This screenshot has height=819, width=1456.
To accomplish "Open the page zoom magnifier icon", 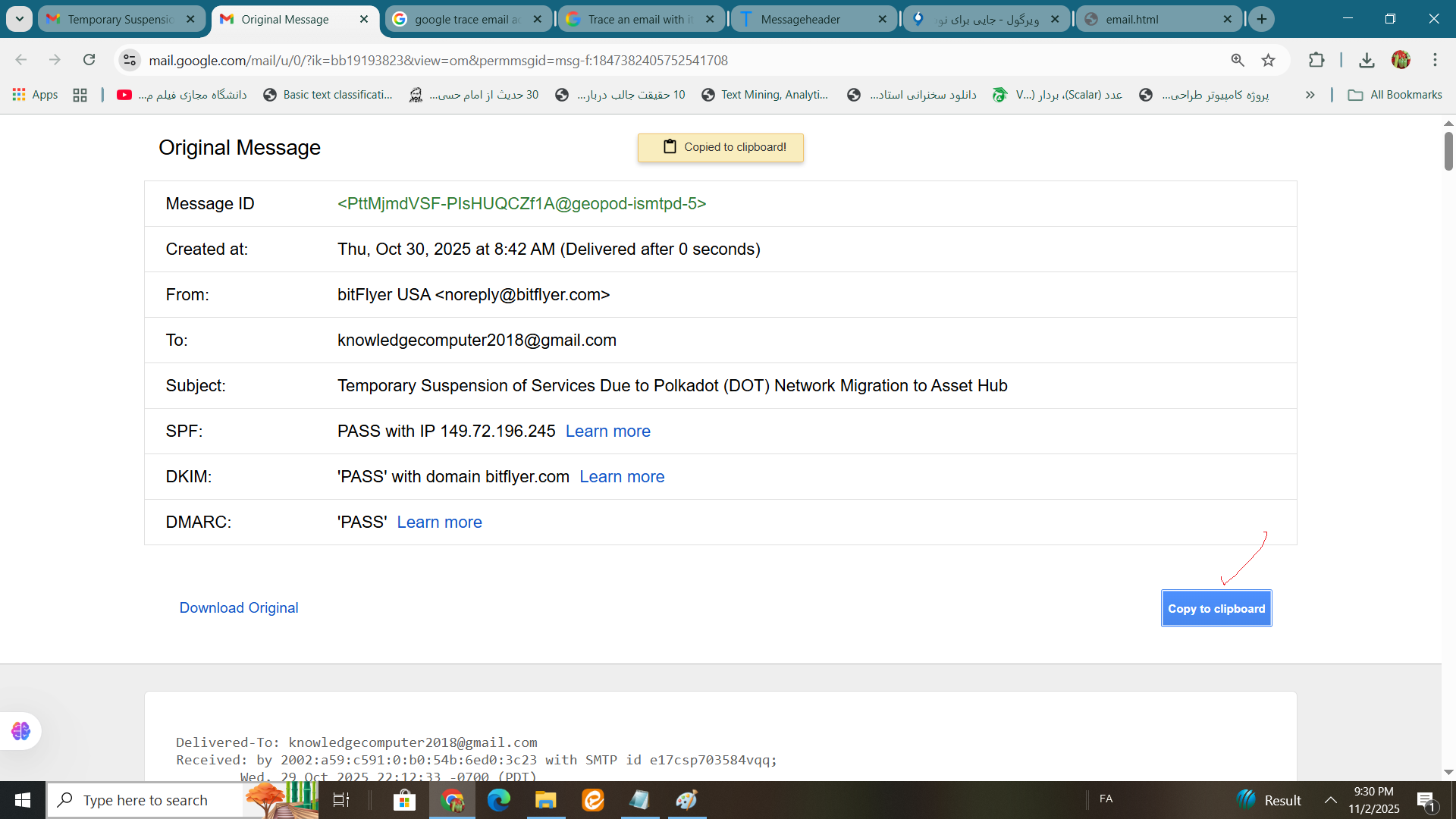I will (x=1238, y=60).
